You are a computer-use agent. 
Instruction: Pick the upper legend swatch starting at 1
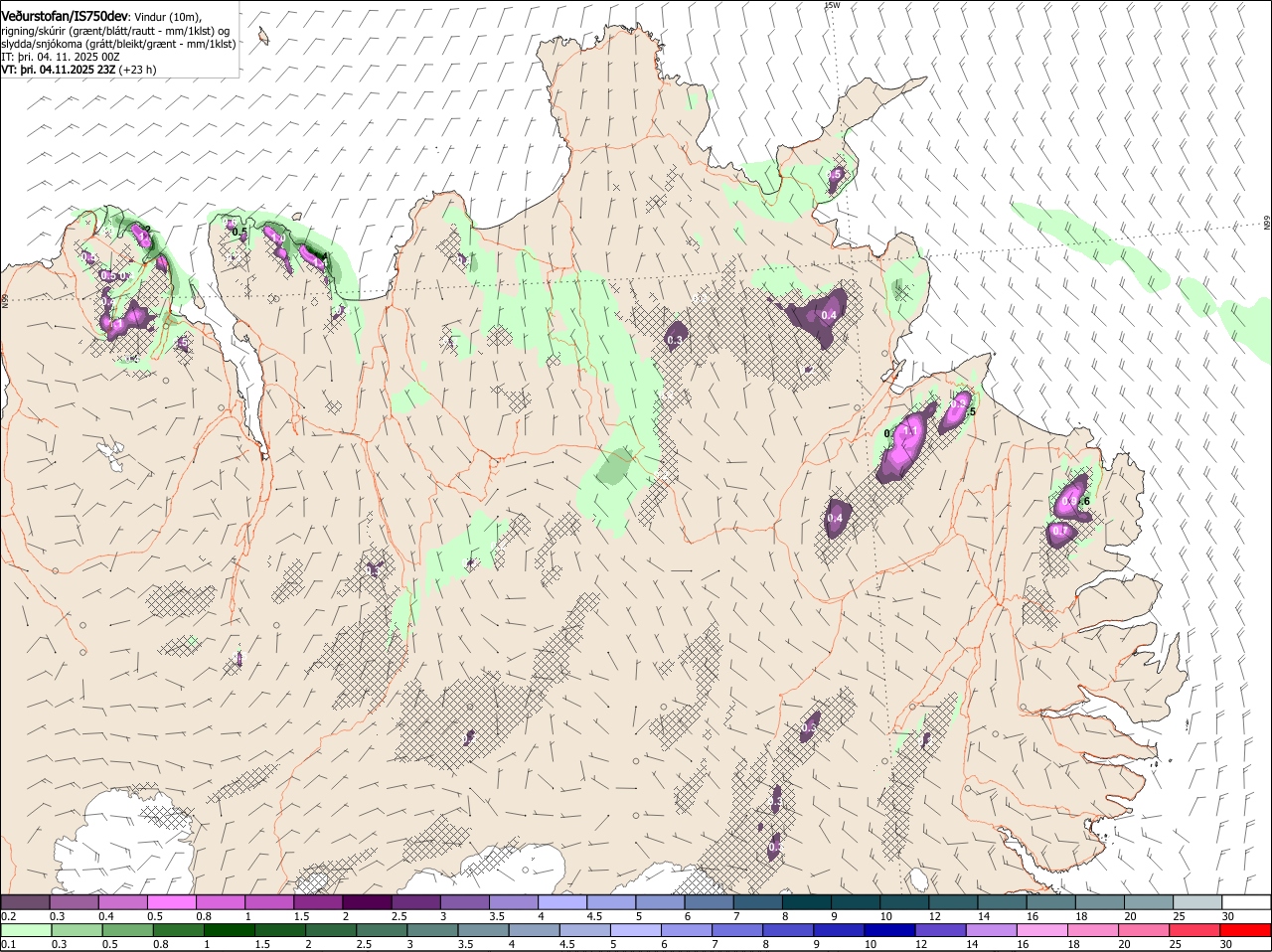(268, 901)
